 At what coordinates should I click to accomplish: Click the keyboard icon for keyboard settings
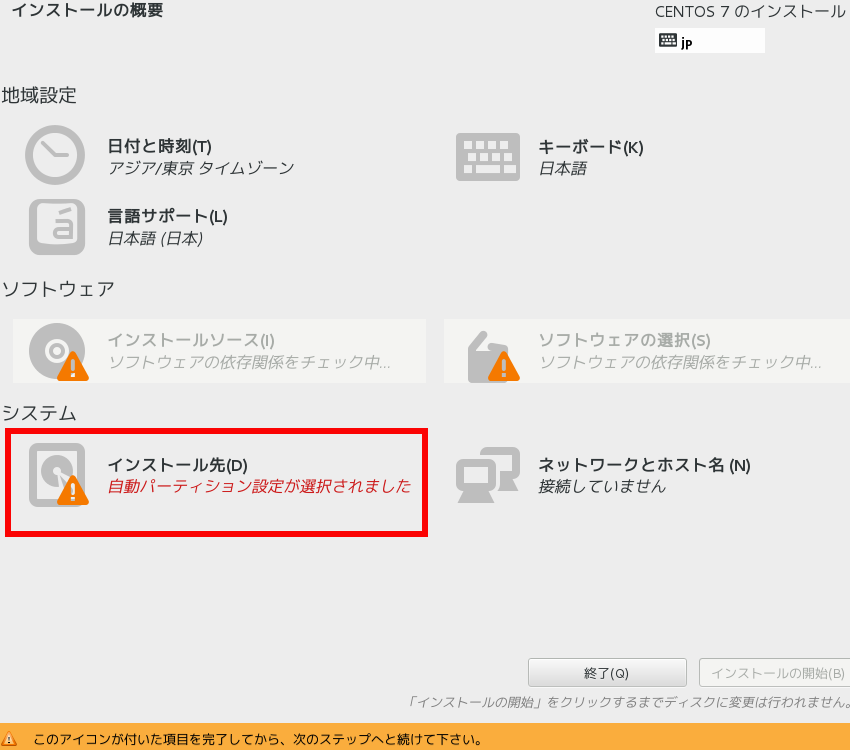point(488,157)
